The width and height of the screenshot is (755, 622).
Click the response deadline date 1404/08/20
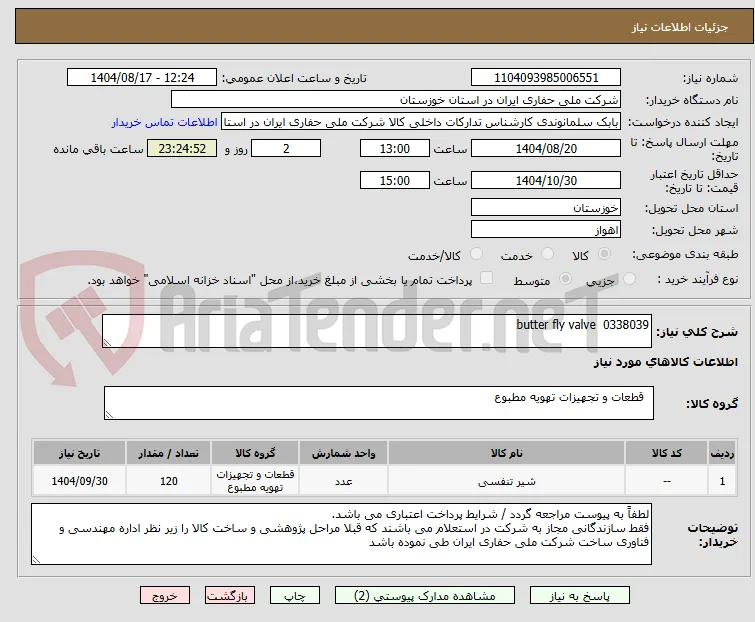point(546,148)
